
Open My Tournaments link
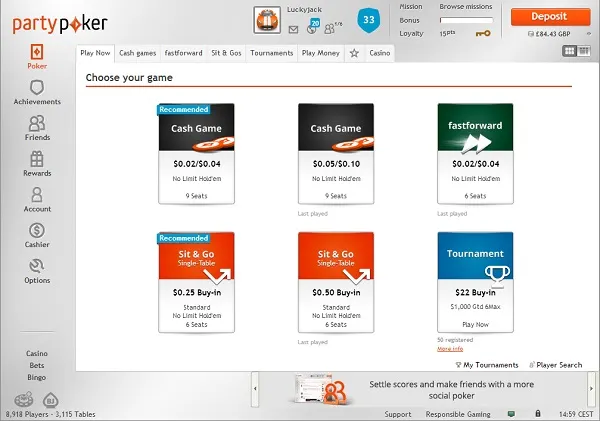tap(487, 365)
